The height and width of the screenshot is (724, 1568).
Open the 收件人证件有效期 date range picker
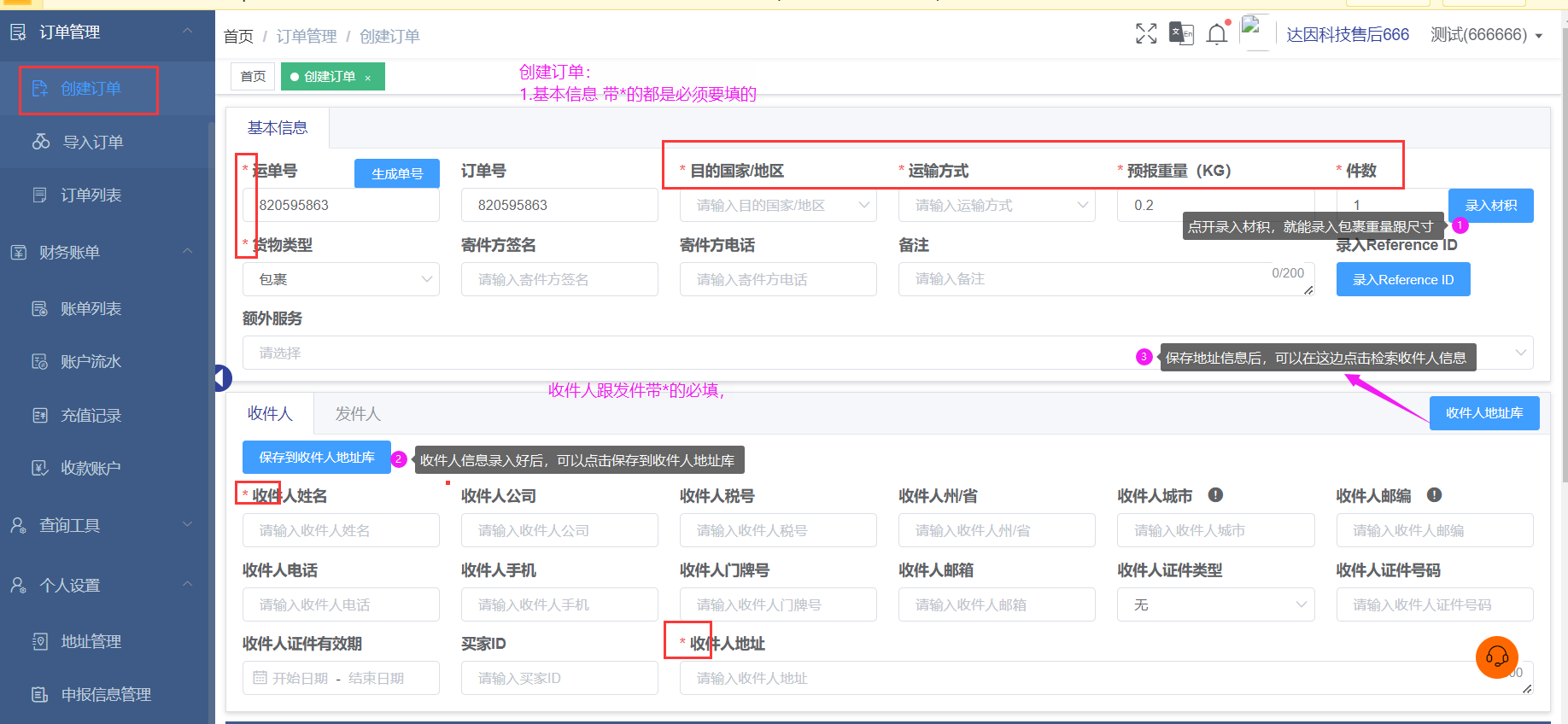click(x=340, y=678)
